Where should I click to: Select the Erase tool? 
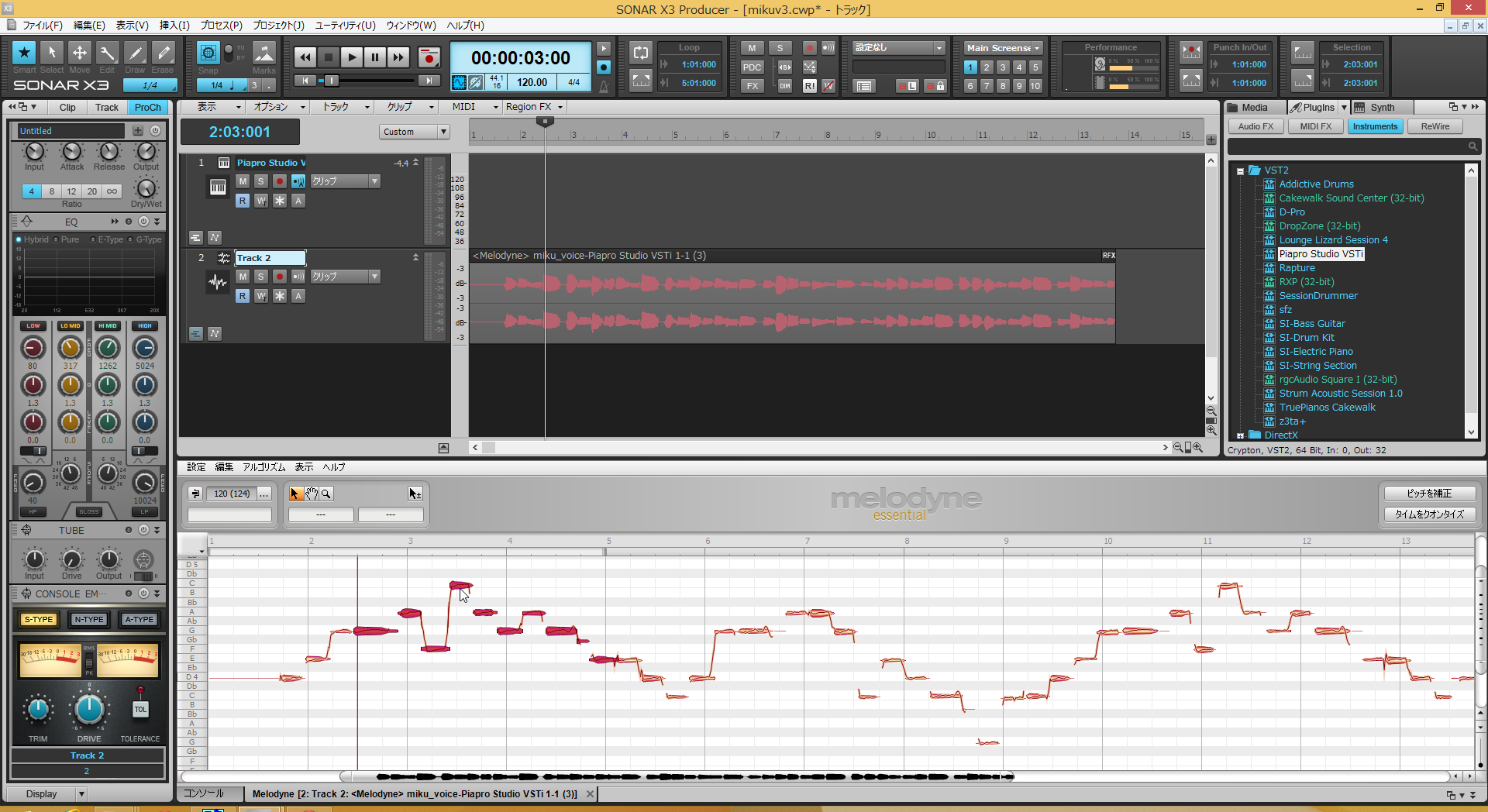(x=163, y=53)
